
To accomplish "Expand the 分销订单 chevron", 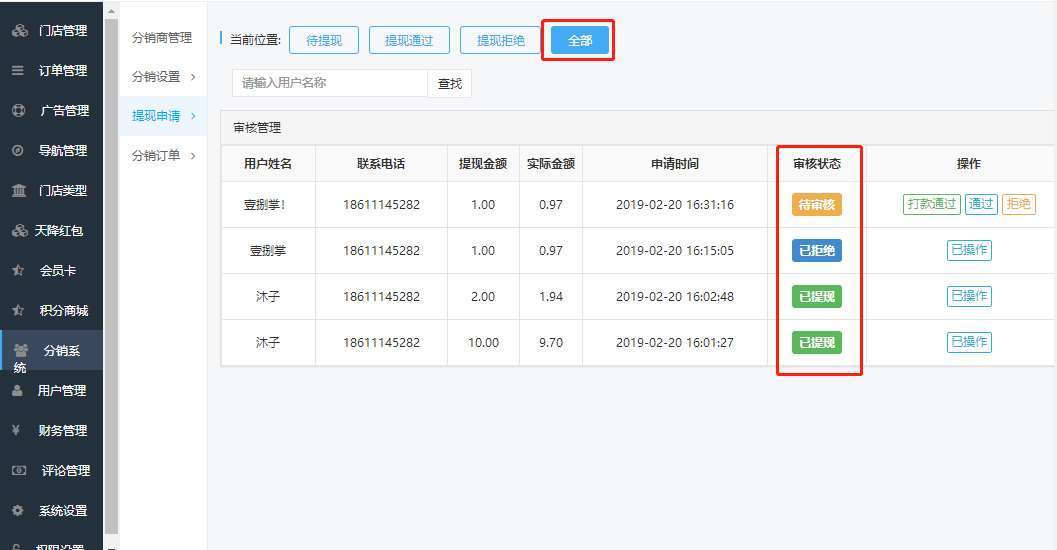I will tap(193, 156).
